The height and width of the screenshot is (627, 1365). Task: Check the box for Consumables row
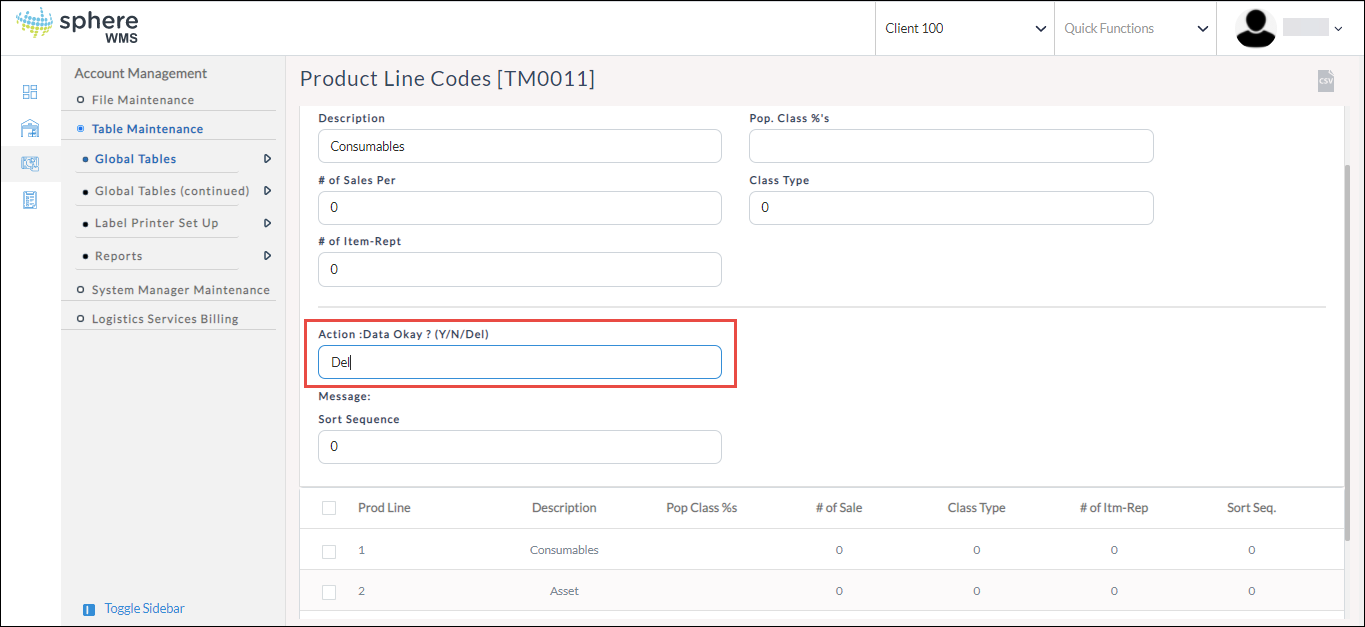(x=329, y=551)
